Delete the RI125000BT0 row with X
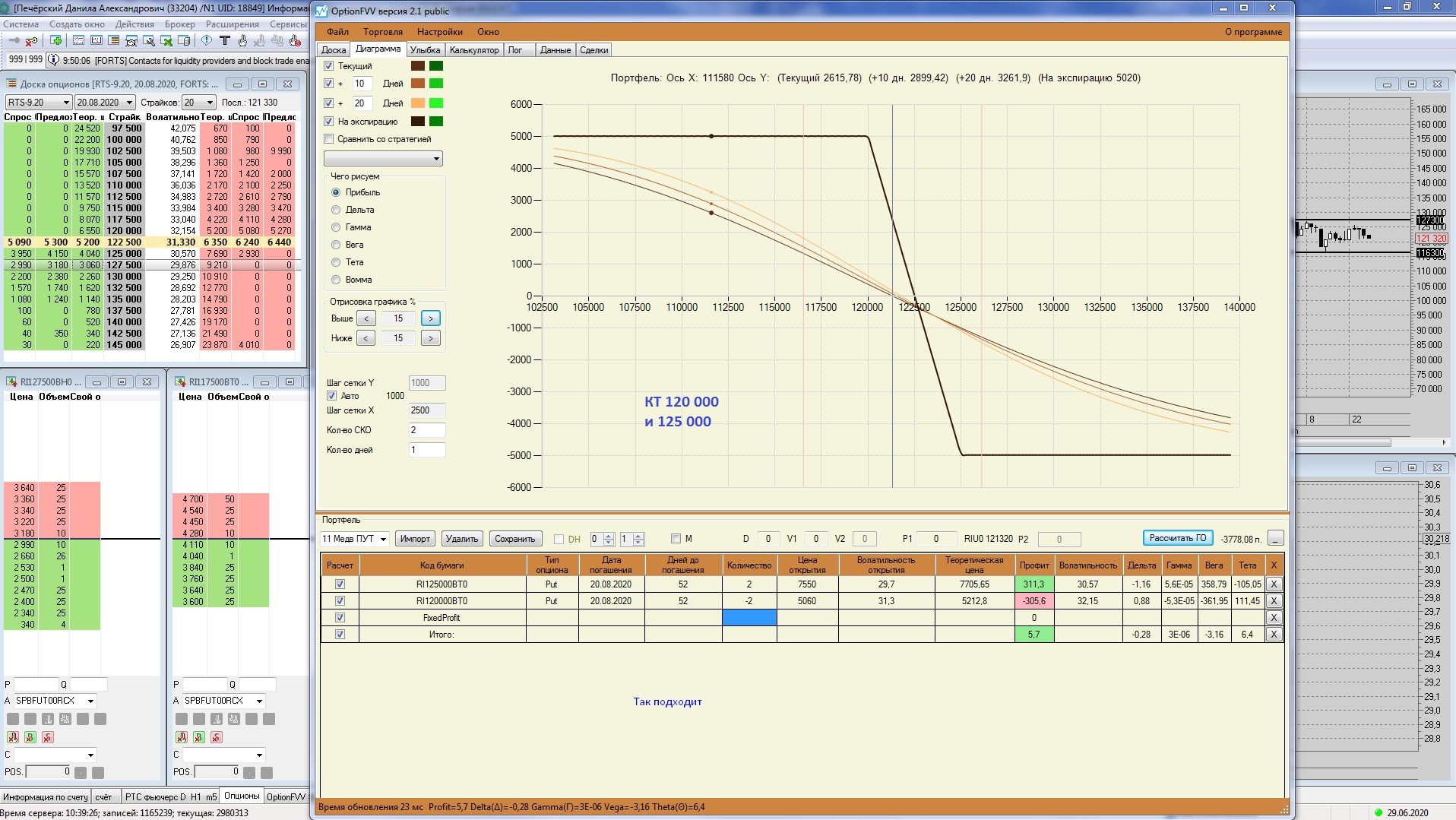Screen dimensions: 1456x820 [1274, 584]
